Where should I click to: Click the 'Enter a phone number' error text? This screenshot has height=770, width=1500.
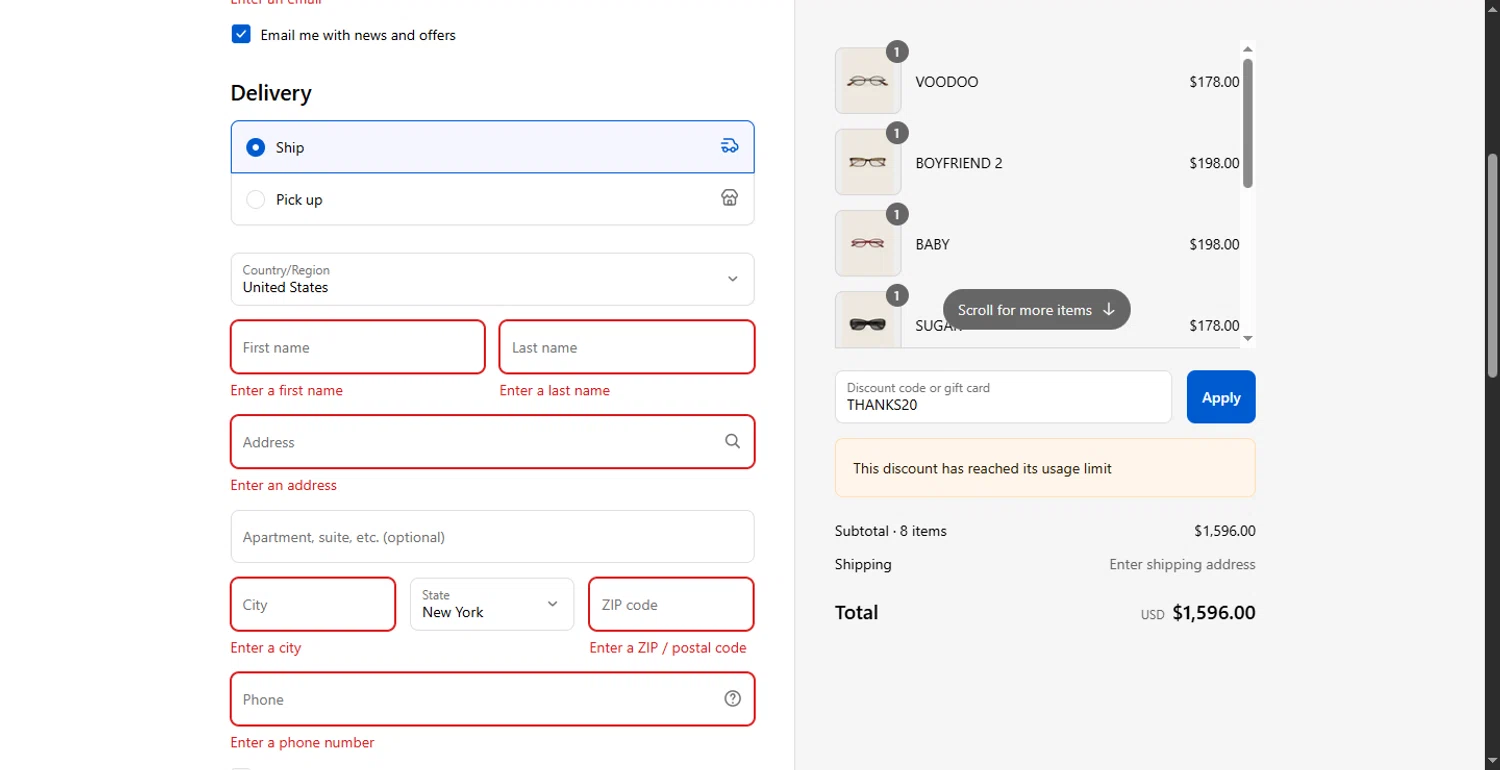(303, 742)
